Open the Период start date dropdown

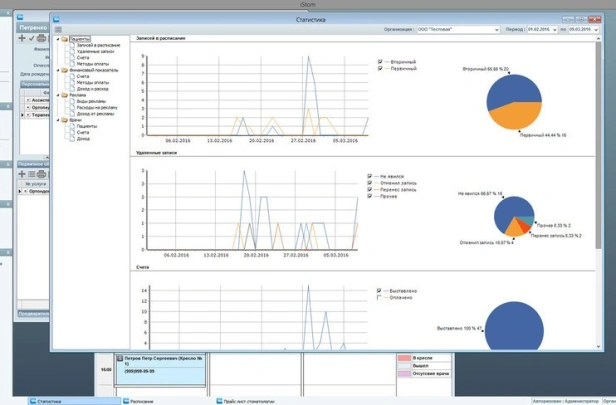tap(555, 30)
